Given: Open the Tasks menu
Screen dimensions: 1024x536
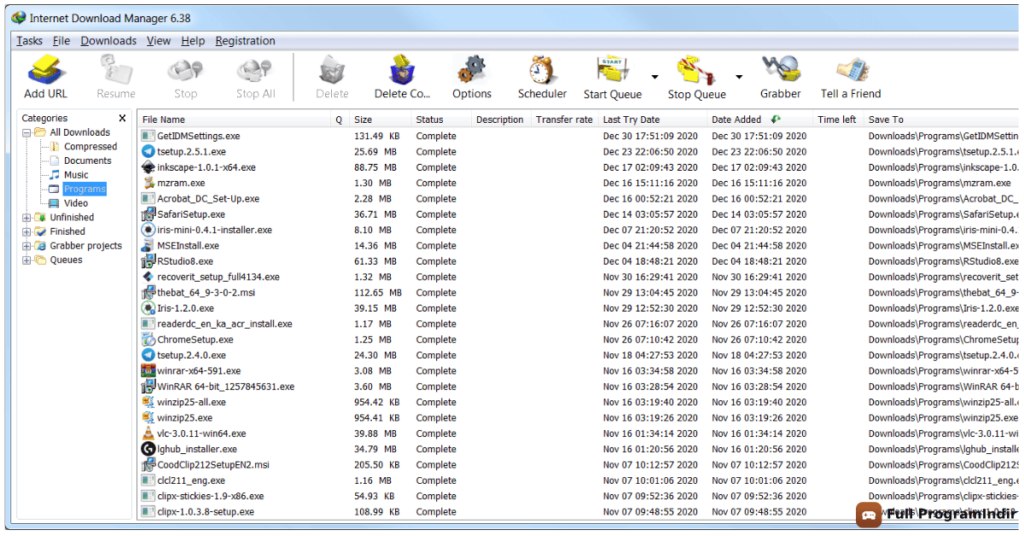Looking at the screenshot, I should 29,40.
